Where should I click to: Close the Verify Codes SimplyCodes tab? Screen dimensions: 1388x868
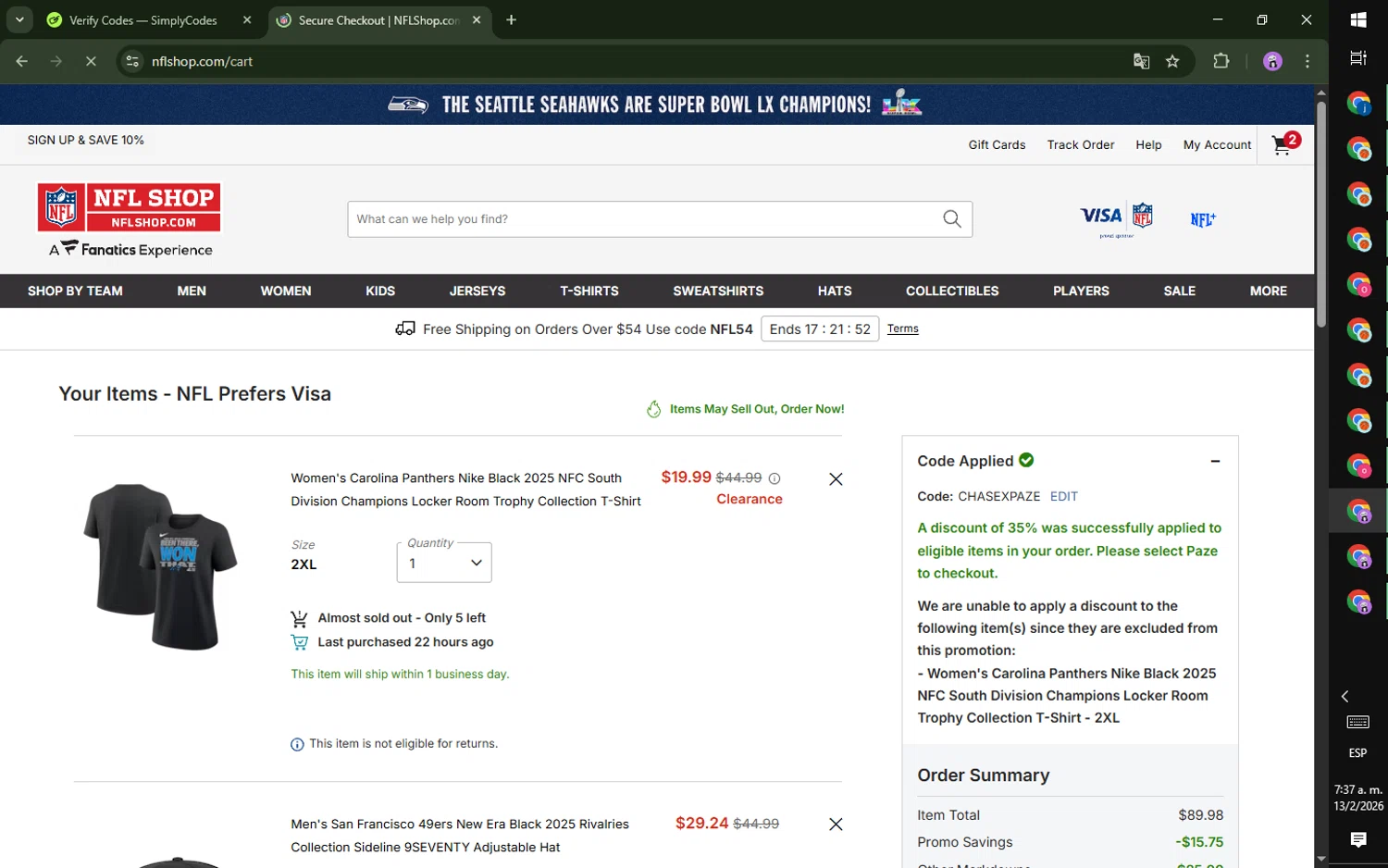coord(247,19)
